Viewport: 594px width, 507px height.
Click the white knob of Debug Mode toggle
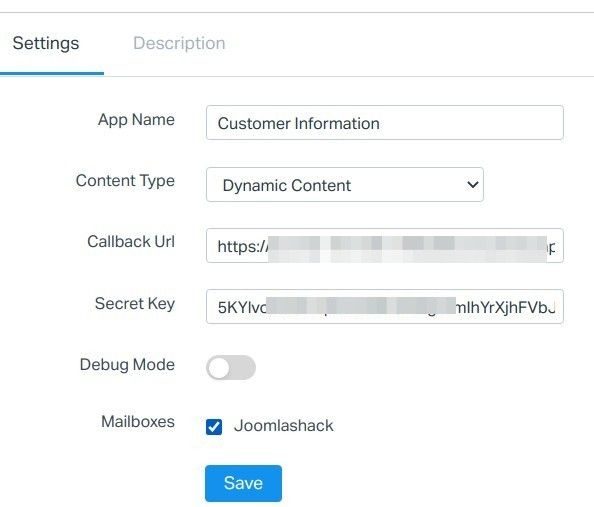[219, 368]
